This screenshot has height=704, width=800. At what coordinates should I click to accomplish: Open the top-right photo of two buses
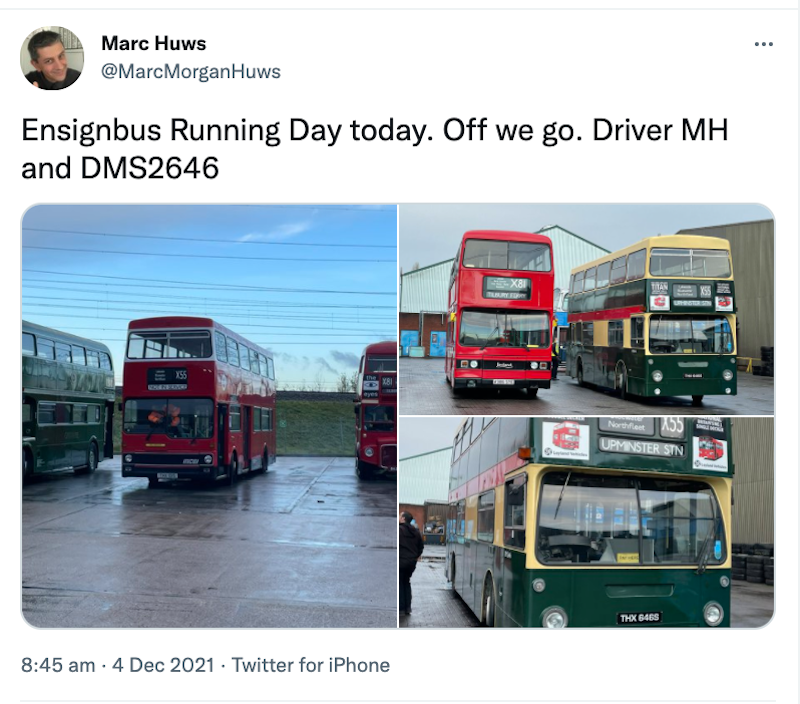(x=586, y=309)
